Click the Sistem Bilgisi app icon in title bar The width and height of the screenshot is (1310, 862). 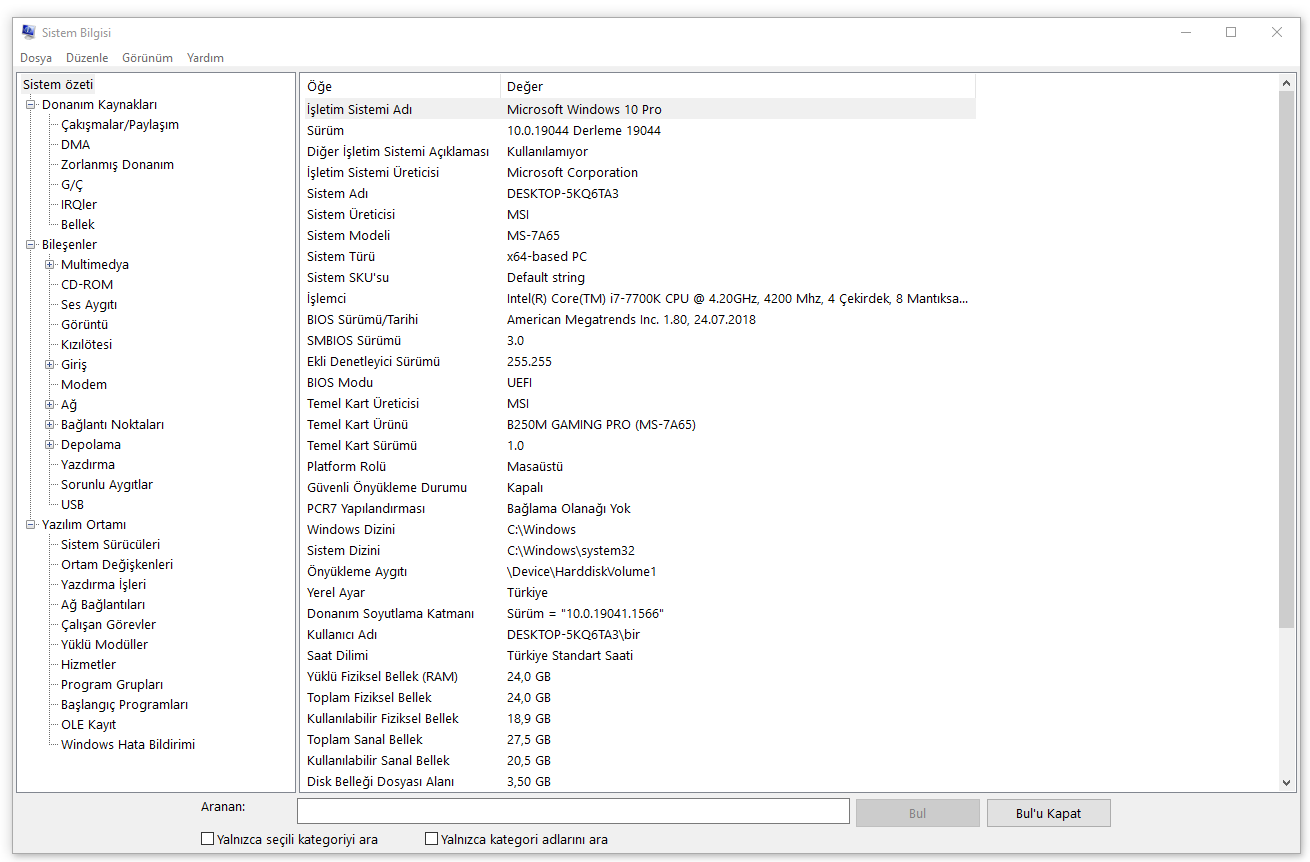click(x=28, y=32)
